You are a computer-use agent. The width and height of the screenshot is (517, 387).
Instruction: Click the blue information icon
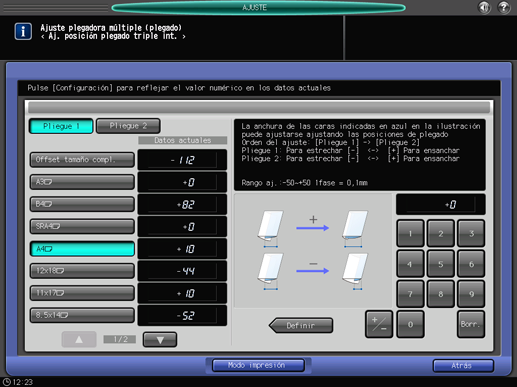pos(23,32)
